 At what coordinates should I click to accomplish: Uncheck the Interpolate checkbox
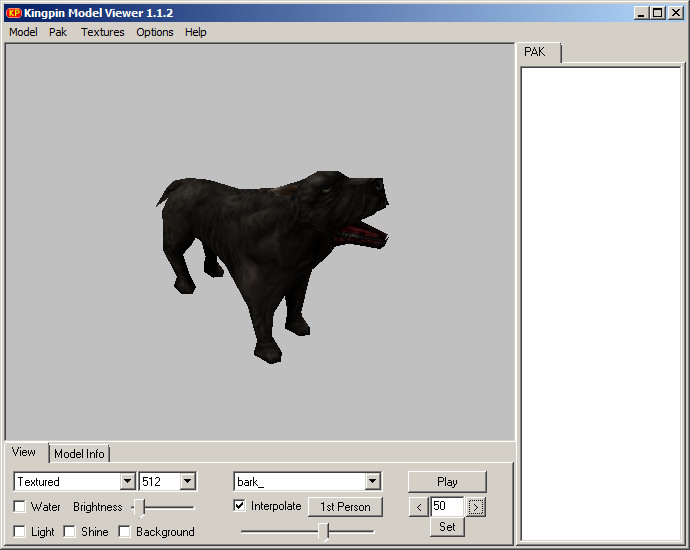click(239, 506)
